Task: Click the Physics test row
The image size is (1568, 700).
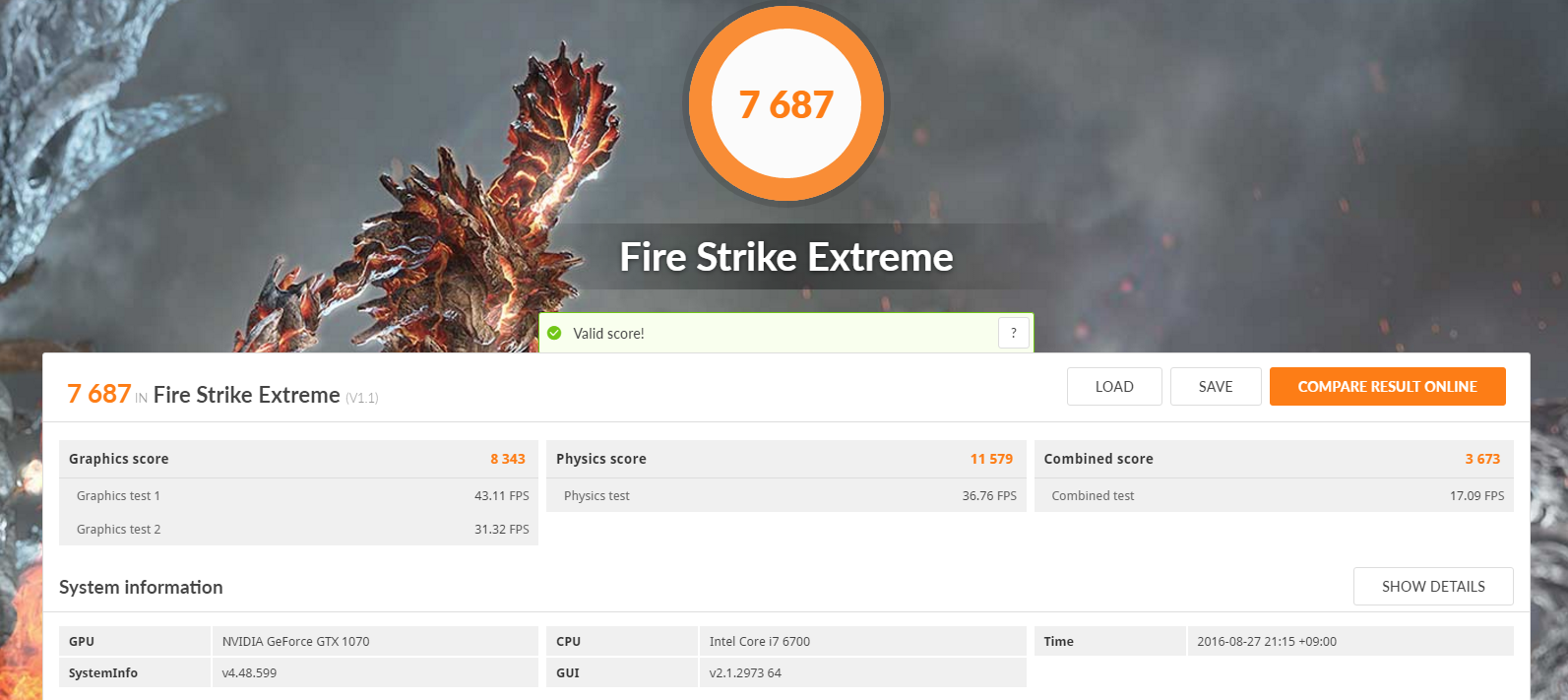Action: point(786,495)
